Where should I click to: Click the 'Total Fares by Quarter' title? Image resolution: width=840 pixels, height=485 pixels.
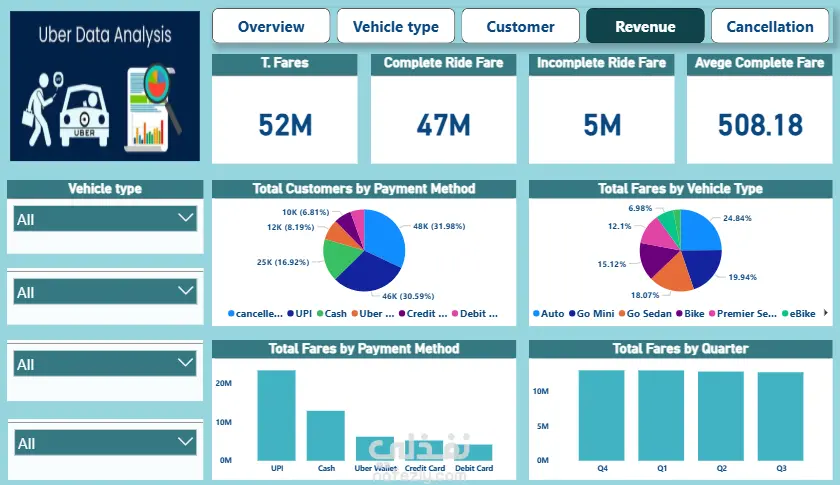[680, 349]
